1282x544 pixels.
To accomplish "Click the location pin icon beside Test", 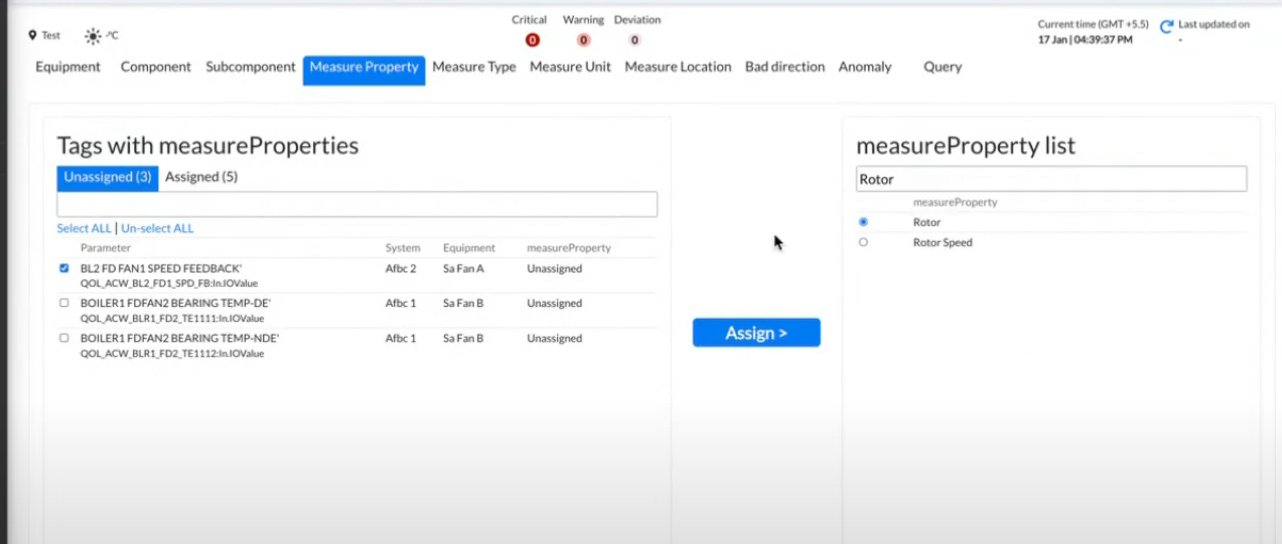I will tap(33, 35).
